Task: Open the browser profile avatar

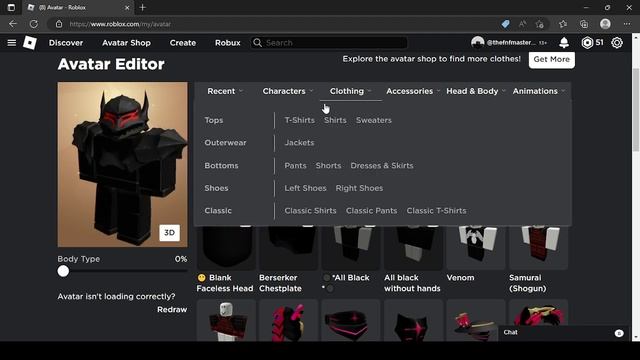Action: pos(605,24)
